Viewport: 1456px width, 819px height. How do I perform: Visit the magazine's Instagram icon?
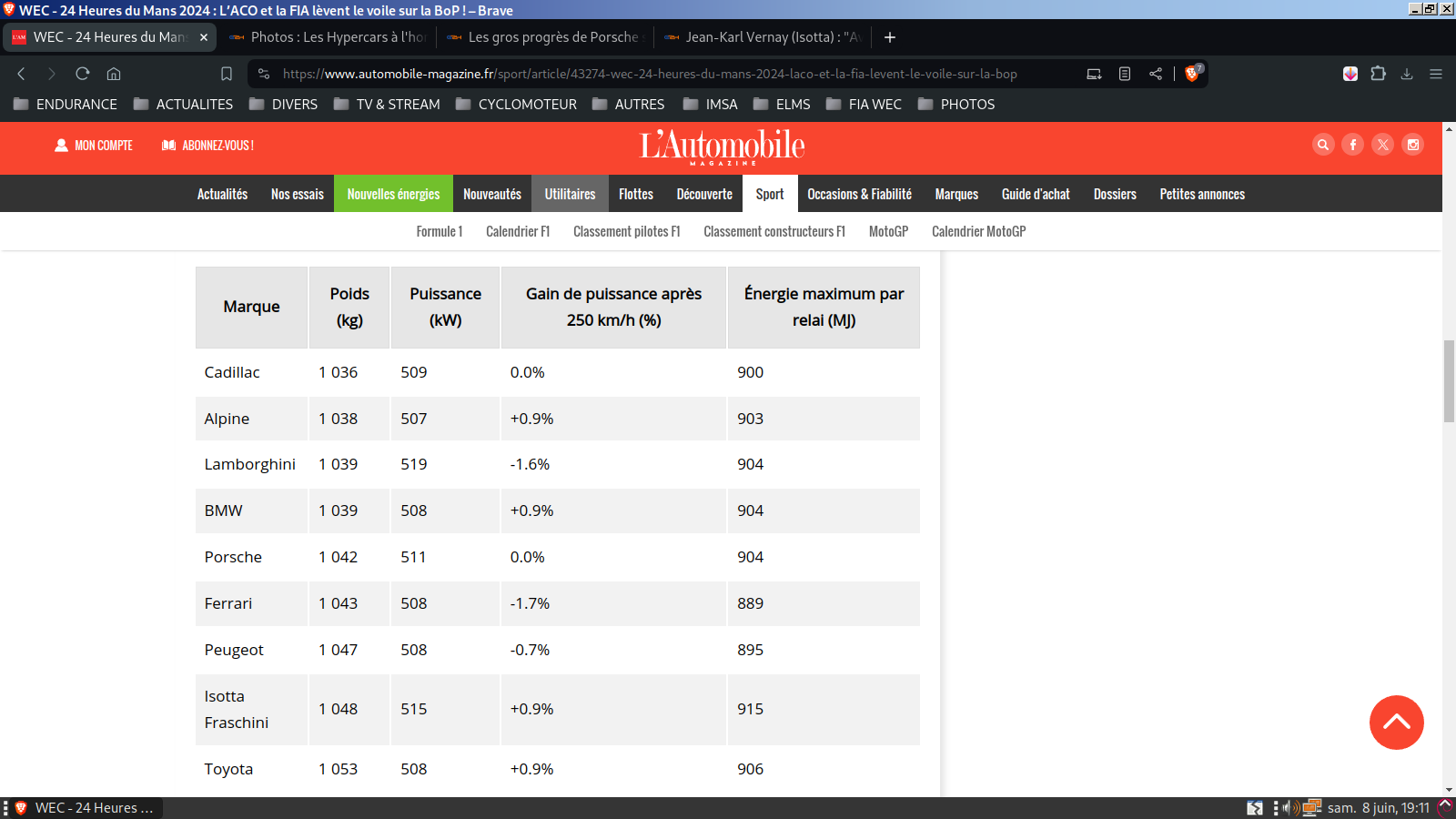[1413, 145]
